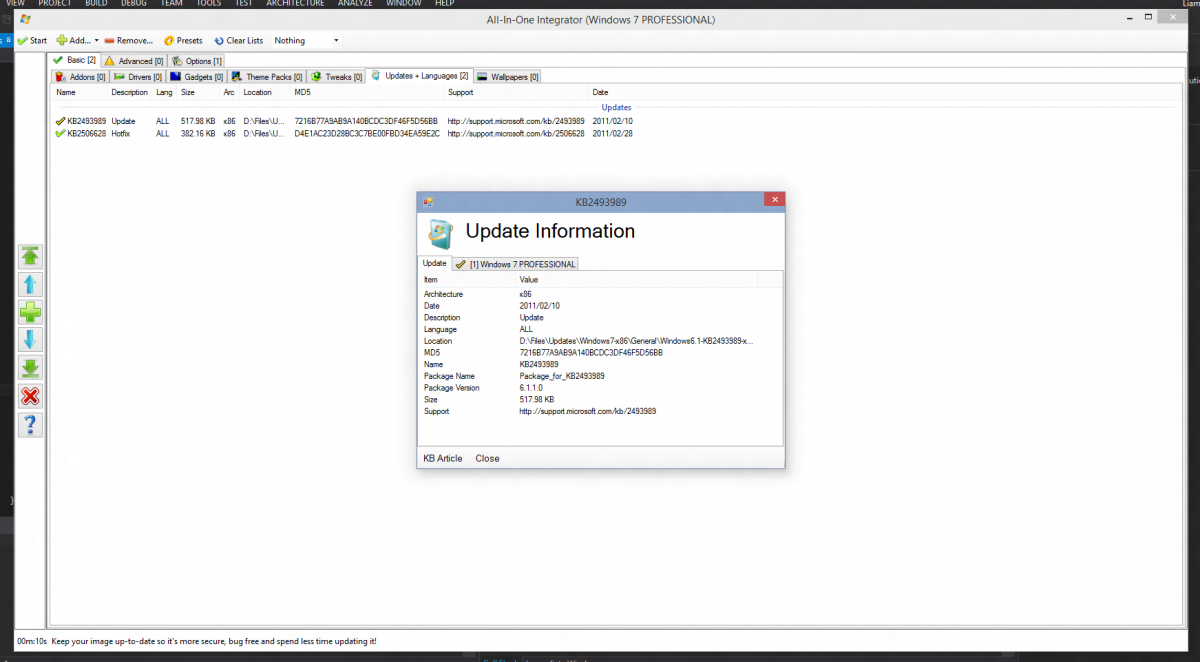Image resolution: width=1200 pixels, height=662 pixels.
Task: Switch to [1] Windows 7 PROFESSIONAL dialog tab
Action: coord(515,264)
